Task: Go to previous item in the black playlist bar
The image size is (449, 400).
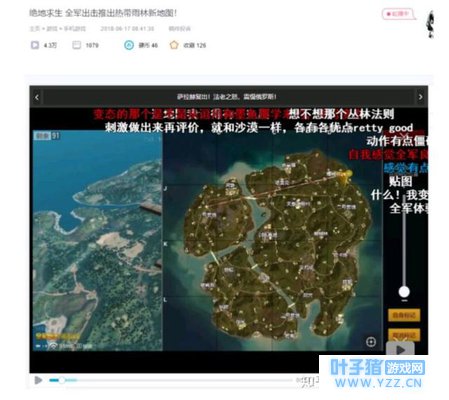Action: 37,97
